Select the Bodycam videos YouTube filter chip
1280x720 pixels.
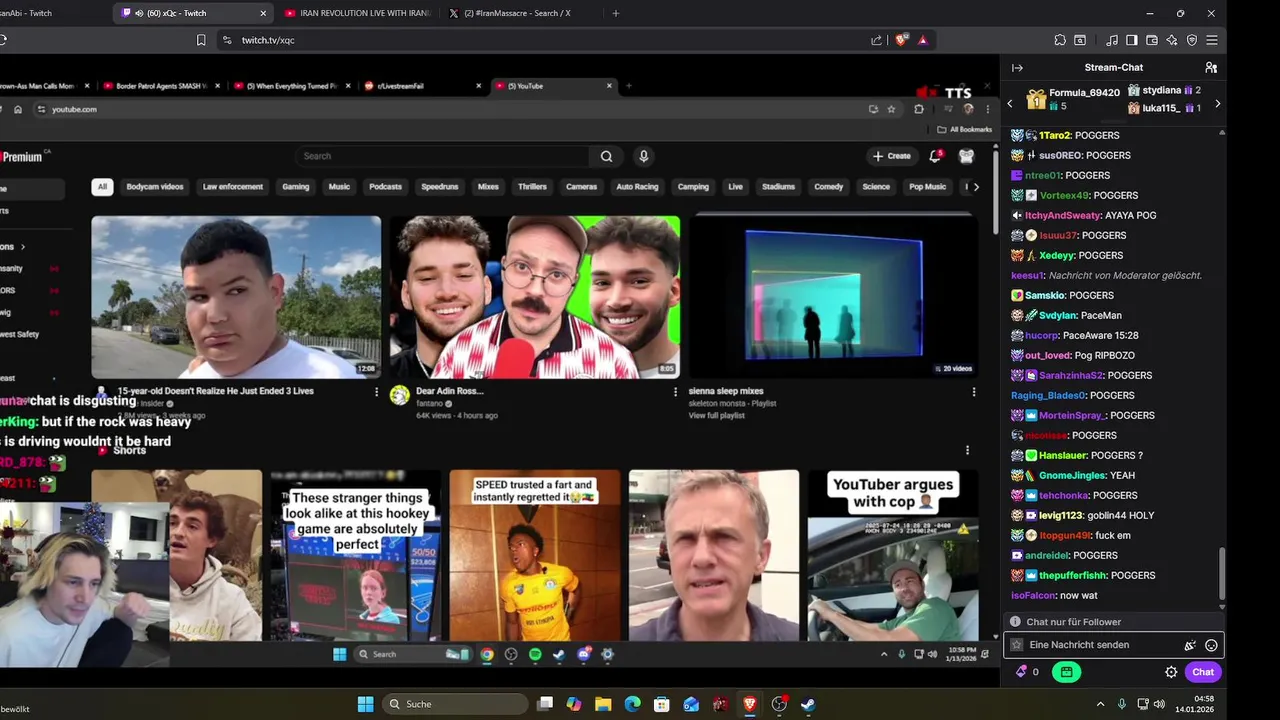[x=155, y=187]
